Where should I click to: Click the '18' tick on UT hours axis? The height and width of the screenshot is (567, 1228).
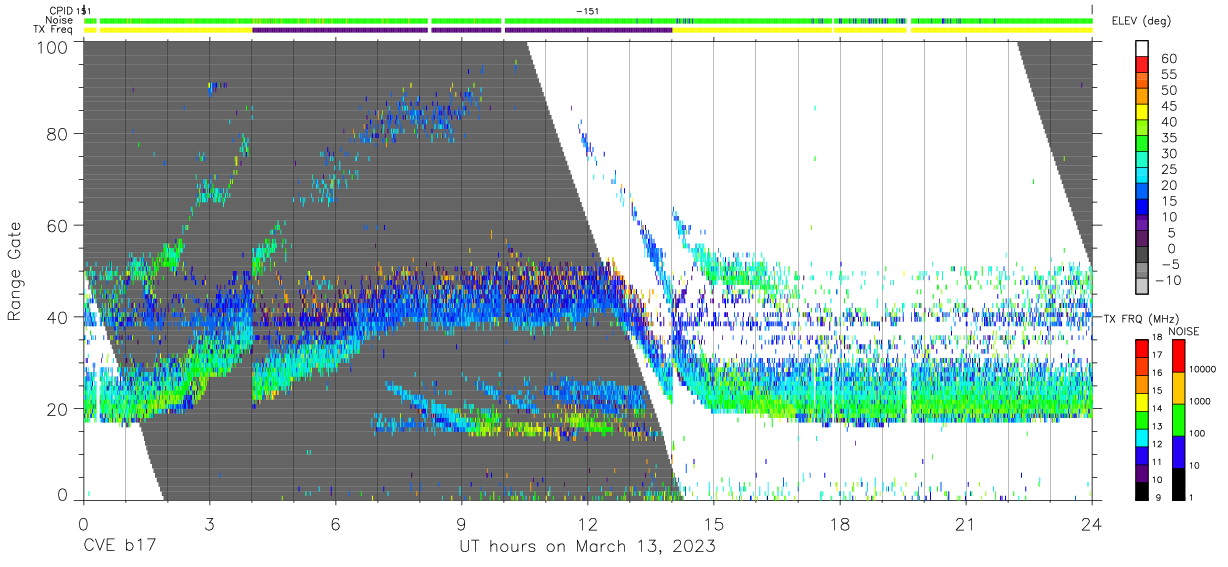[x=839, y=523]
